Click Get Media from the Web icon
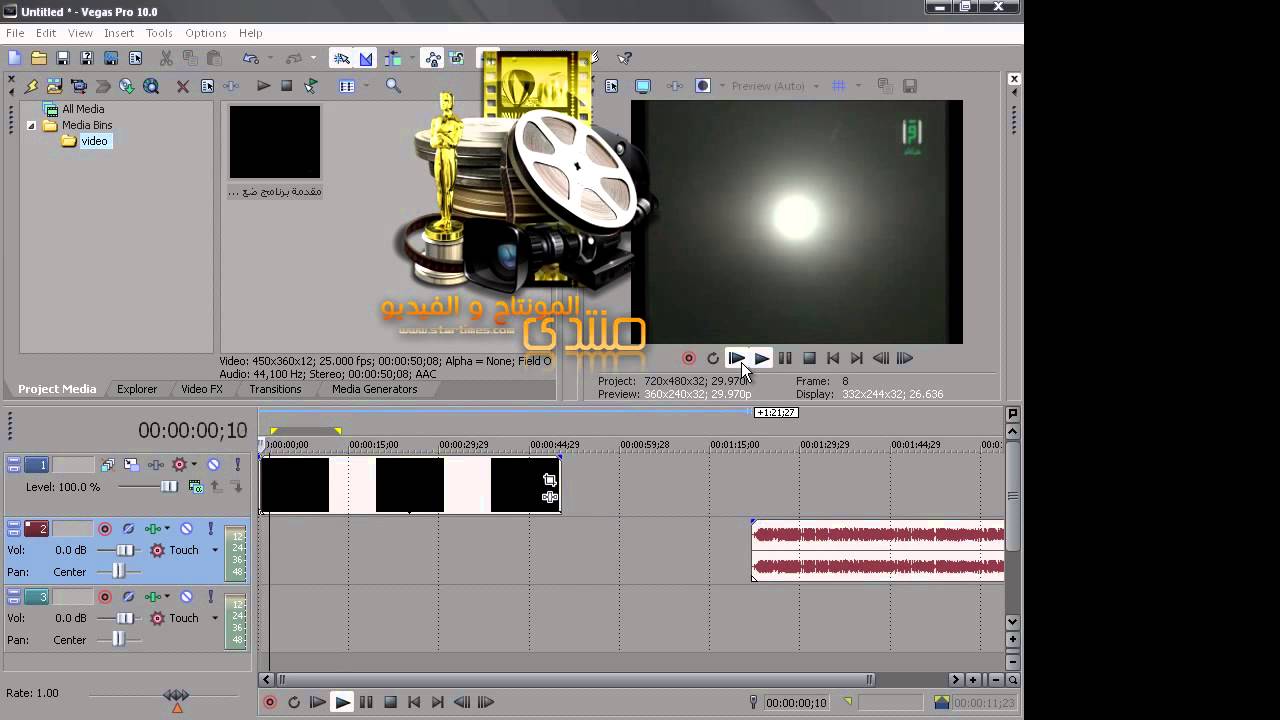Screen dimensions: 1280x720 tap(151, 86)
